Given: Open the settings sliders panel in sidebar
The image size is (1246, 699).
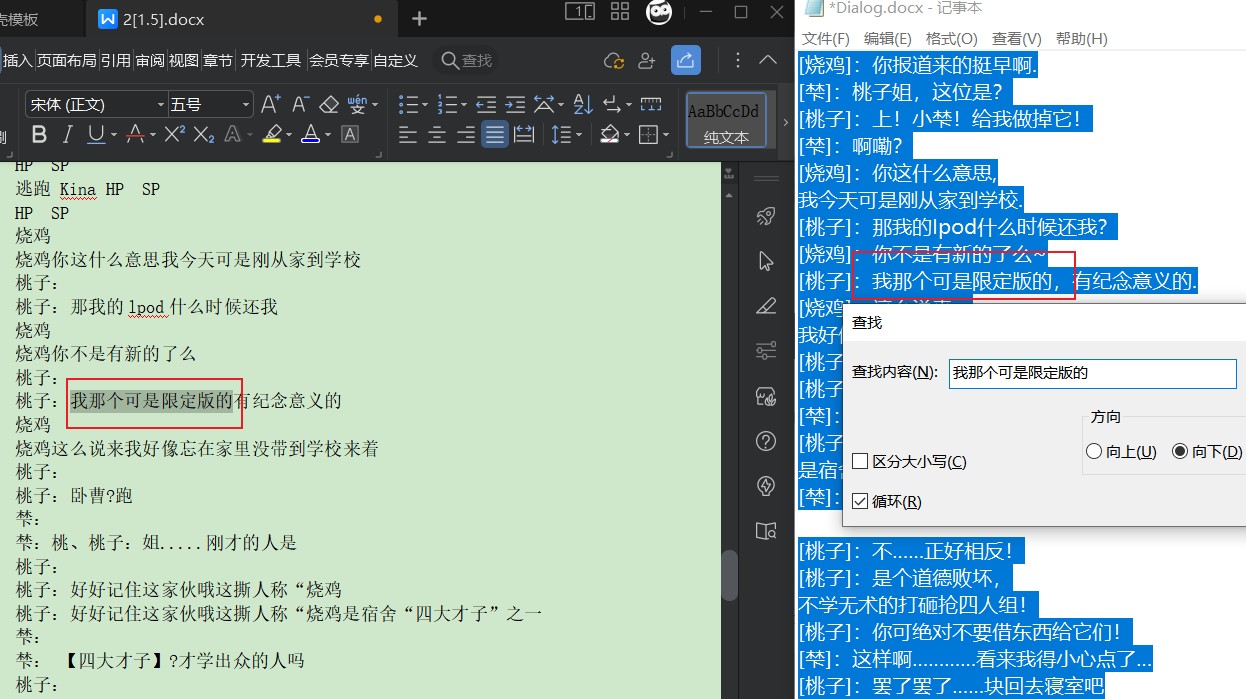Looking at the screenshot, I should click(x=766, y=350).
